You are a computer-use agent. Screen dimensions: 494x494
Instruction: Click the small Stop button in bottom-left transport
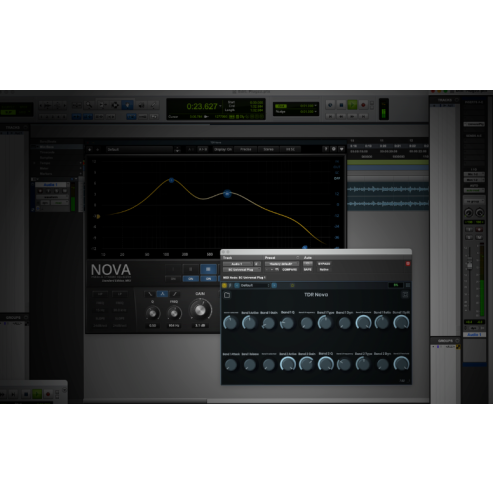point(26,394)
